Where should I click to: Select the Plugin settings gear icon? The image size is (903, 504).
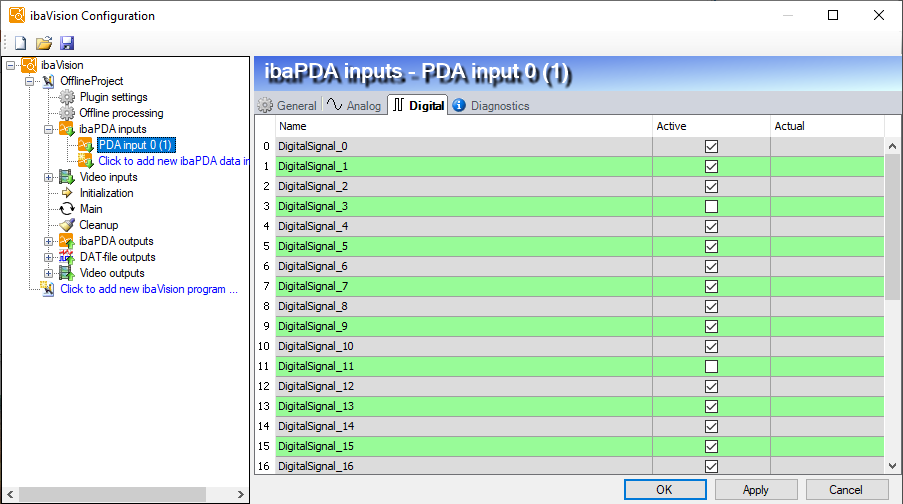(67, 97)
